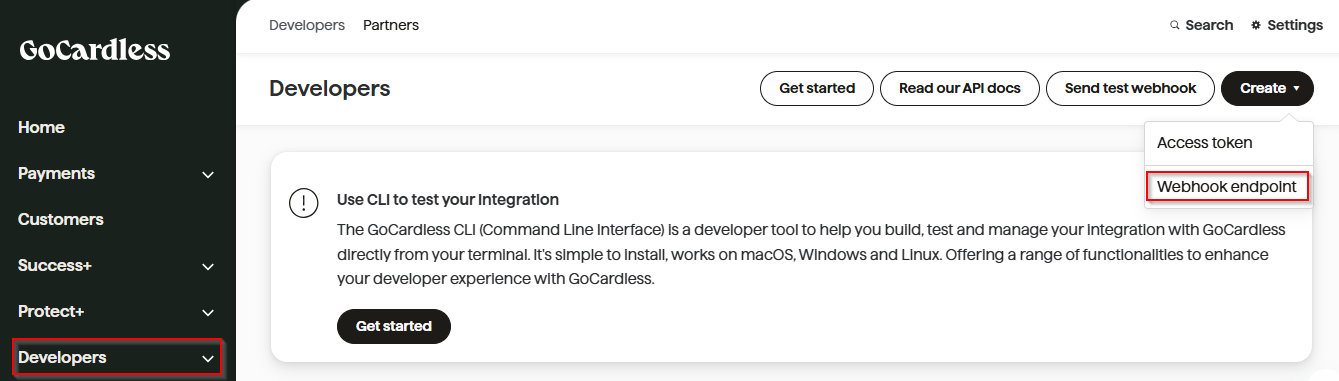
Task: Click the search magnifier icon
Action: tap(1175, 25)
